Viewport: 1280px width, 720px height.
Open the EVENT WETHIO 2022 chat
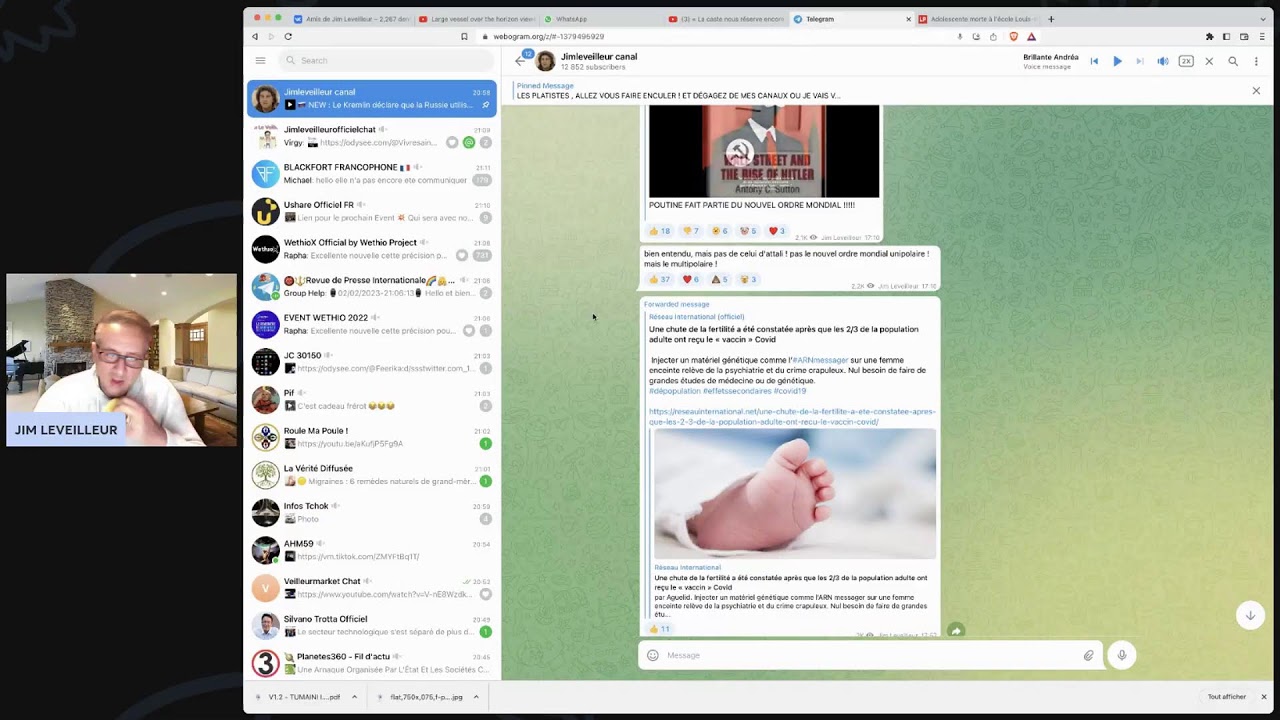coord(371,324)
